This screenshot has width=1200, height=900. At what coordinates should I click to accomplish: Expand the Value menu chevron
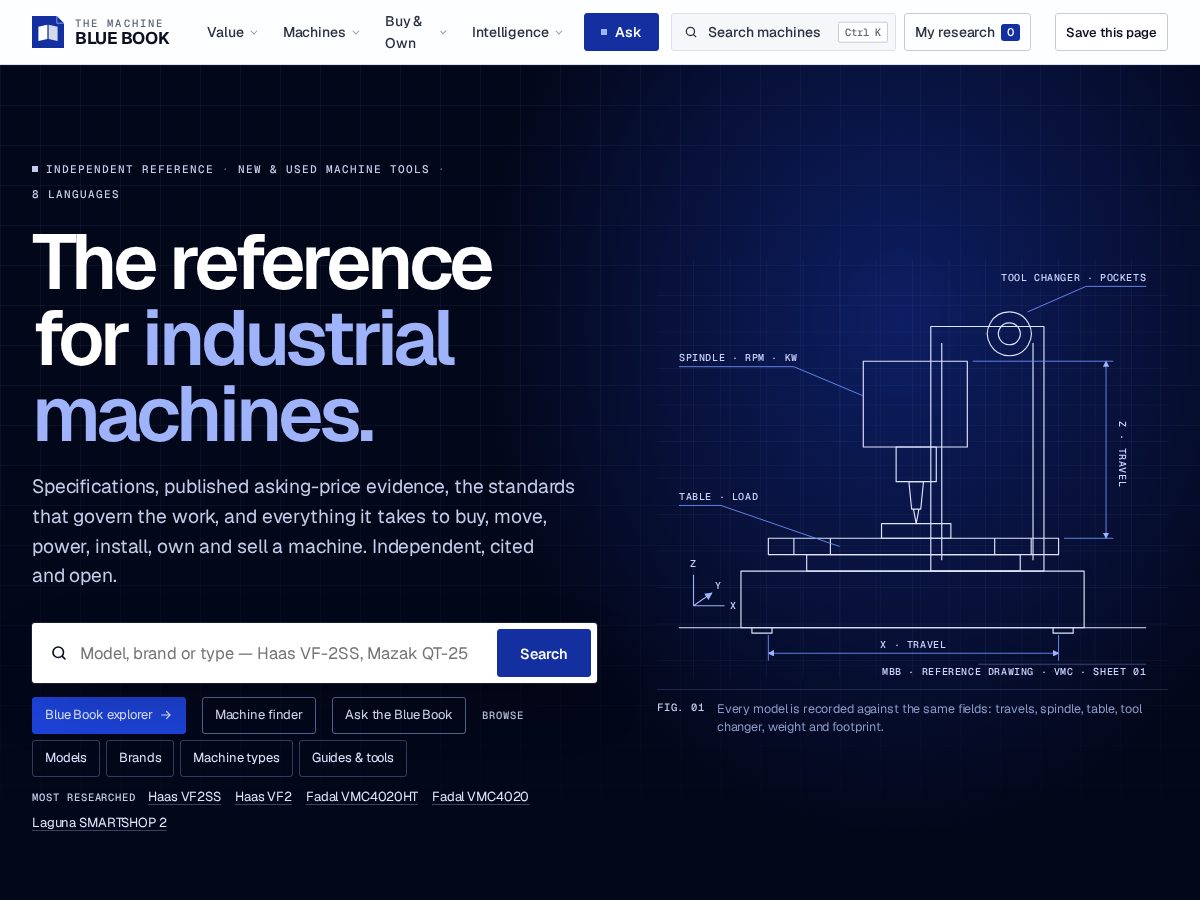[x=254, y=32]
